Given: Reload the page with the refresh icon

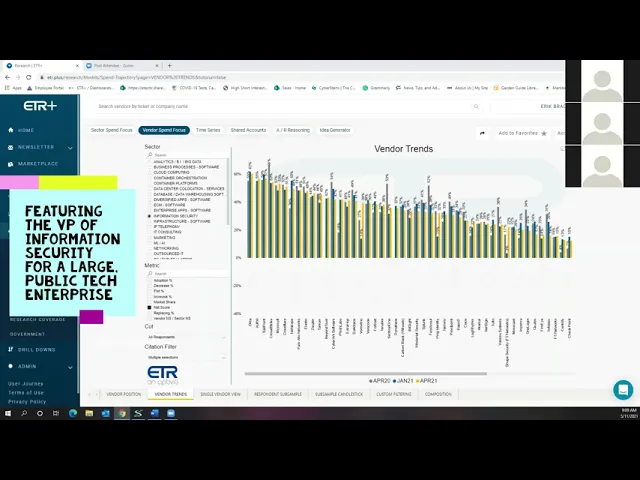Looking at the screenshot, I should (x=29, y=77).
